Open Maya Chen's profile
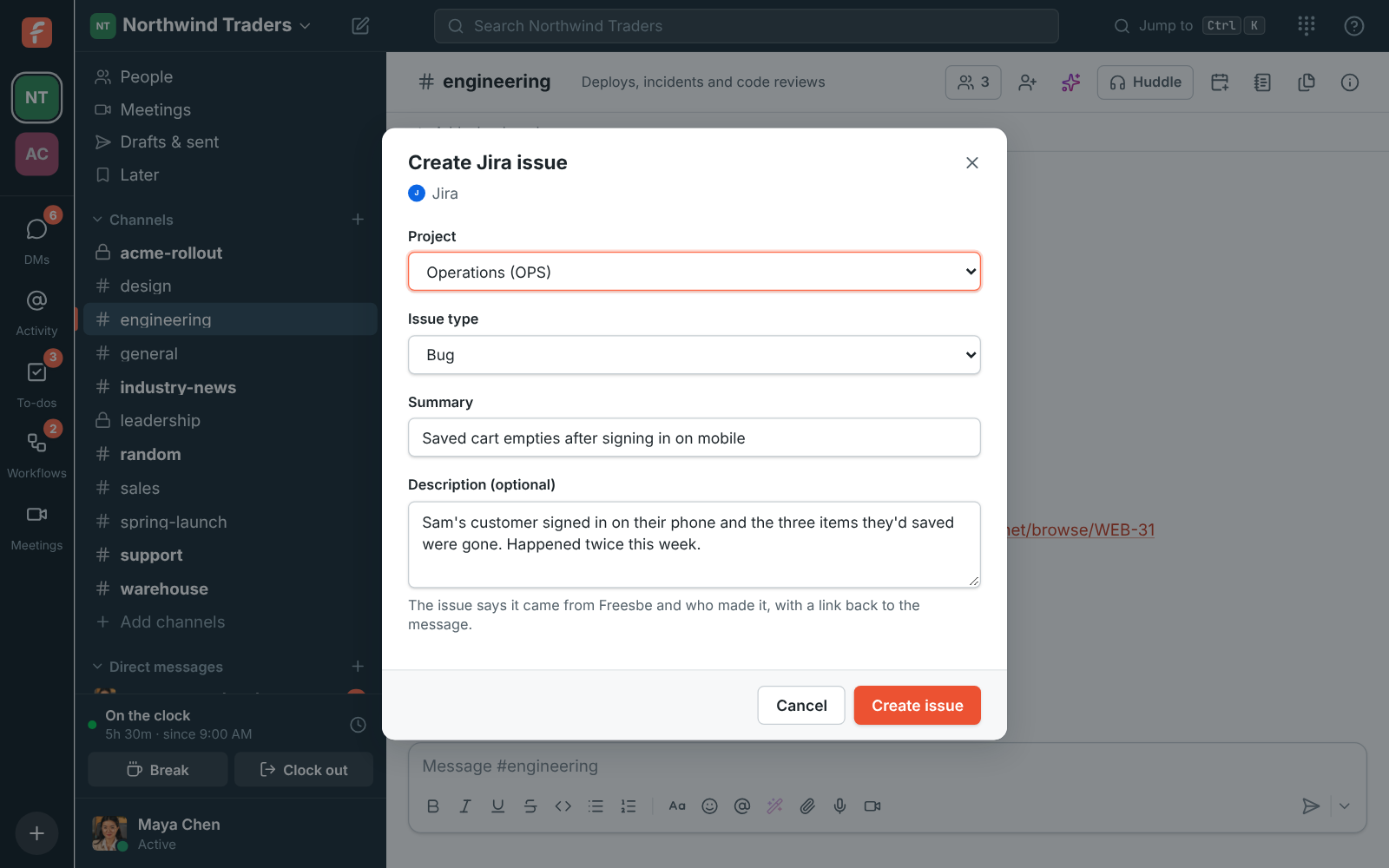The width and height of the screenshot is (1389, 868). tap(156, 833)
